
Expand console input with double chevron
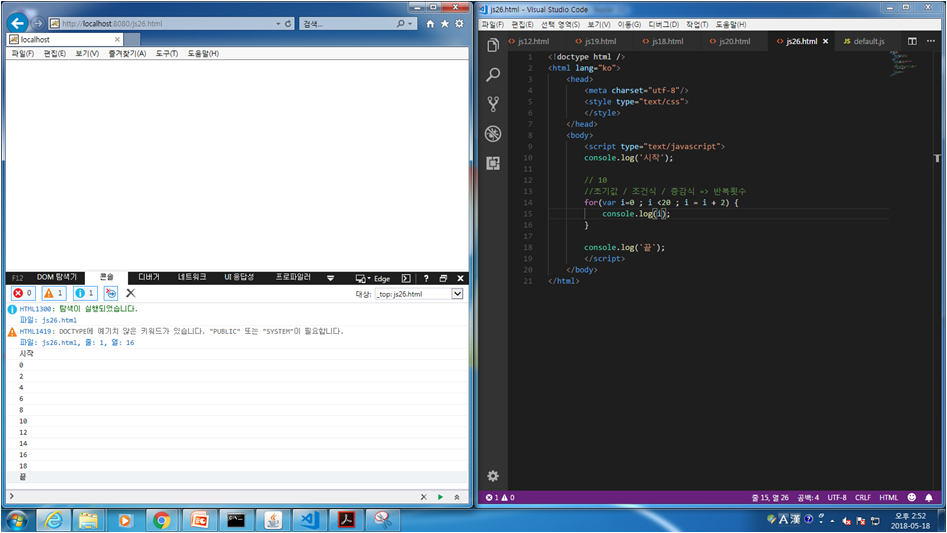pos(457,497)
